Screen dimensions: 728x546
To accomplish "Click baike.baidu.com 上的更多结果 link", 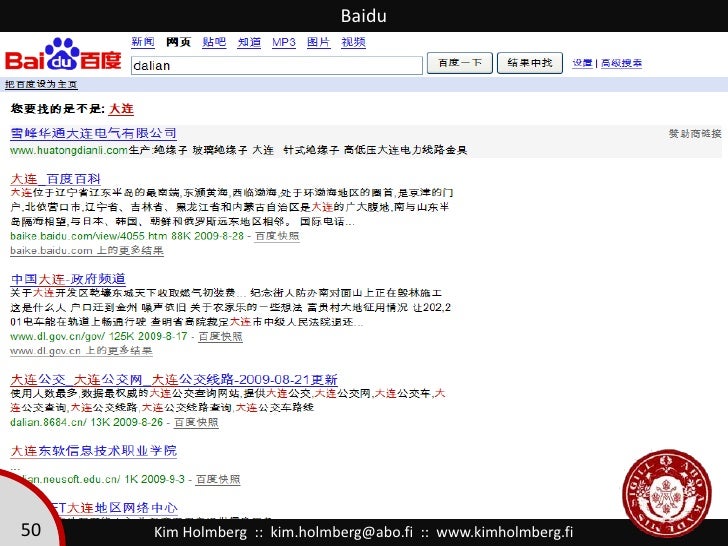I will [x=87, y=250].
